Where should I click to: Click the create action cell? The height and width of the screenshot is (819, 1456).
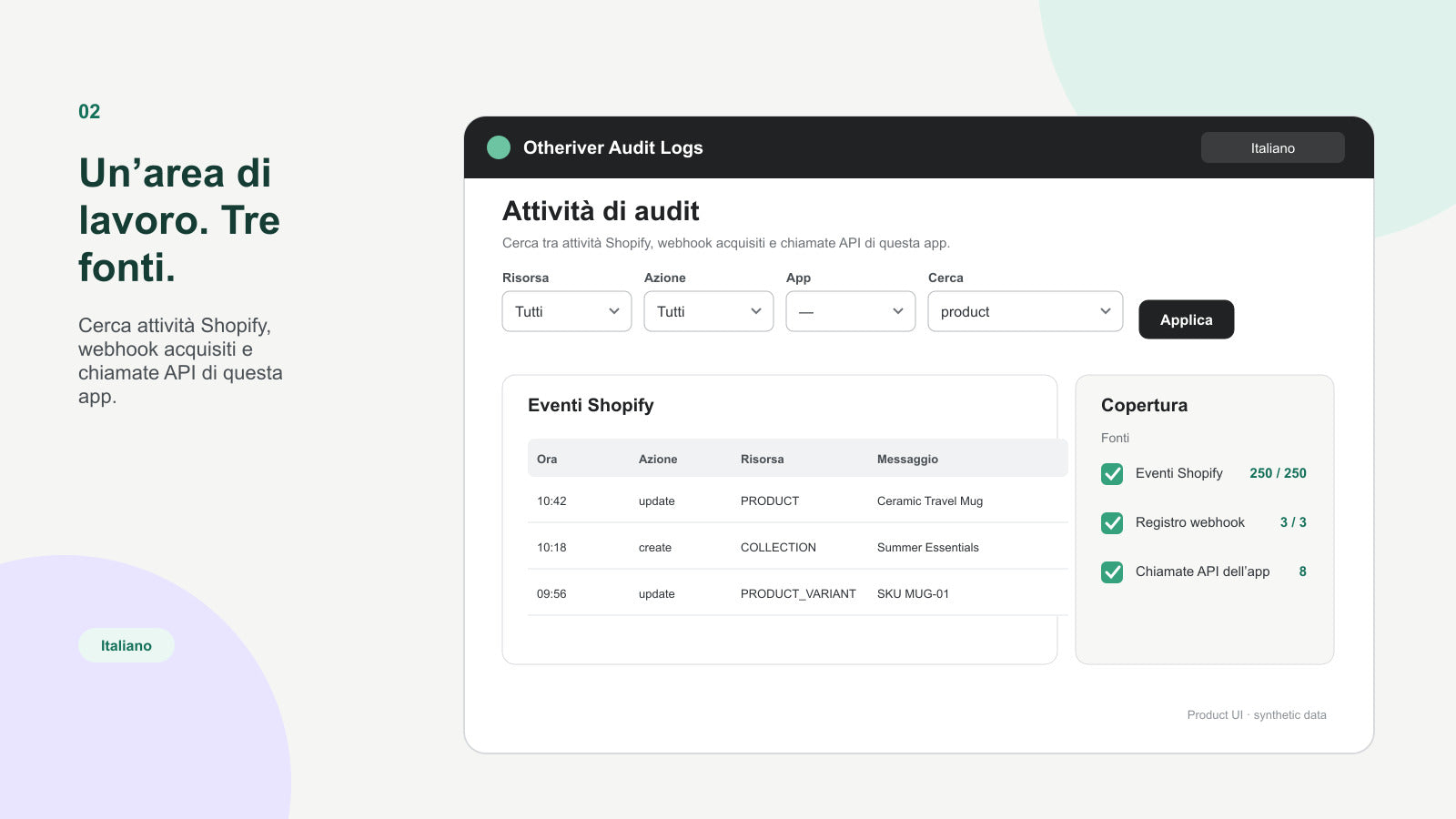click(655, 547)
